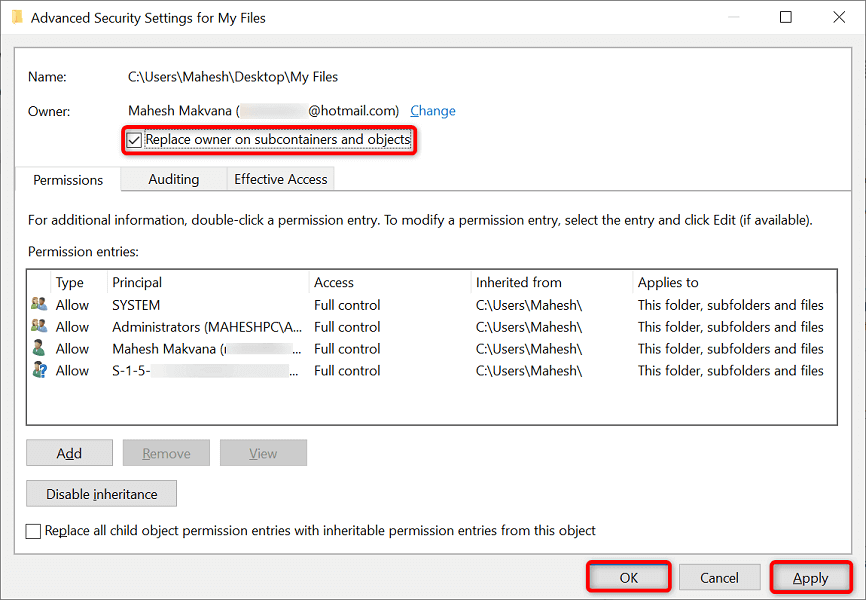Sort entries by Principal column header
The image size is (866, 600).
137,283
